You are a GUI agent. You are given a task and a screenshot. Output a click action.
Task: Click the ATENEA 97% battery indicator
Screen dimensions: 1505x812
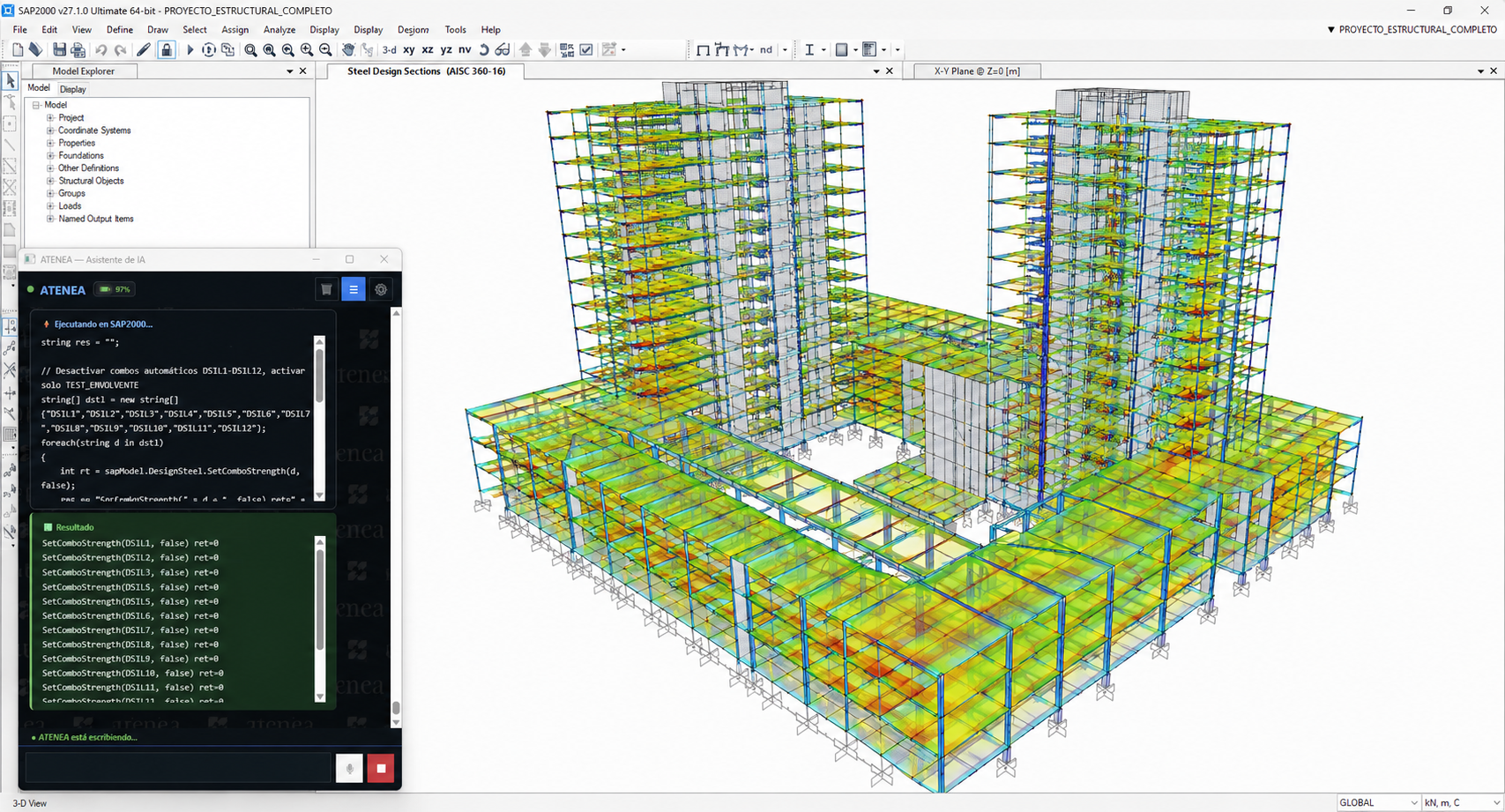tap(115, 289)
